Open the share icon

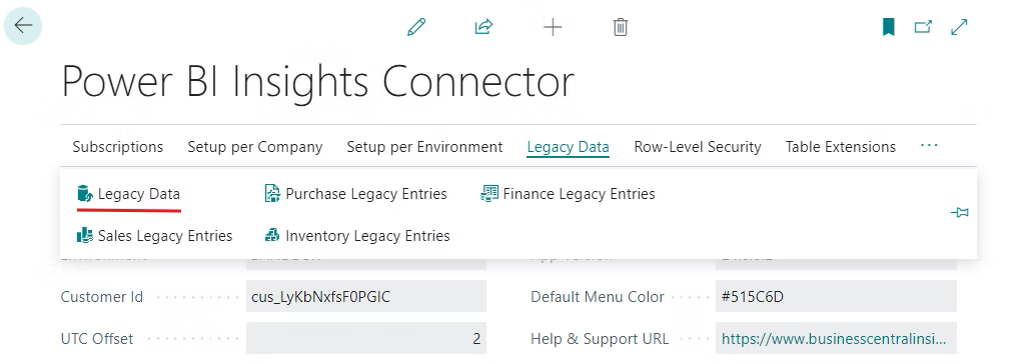[484, 27]
